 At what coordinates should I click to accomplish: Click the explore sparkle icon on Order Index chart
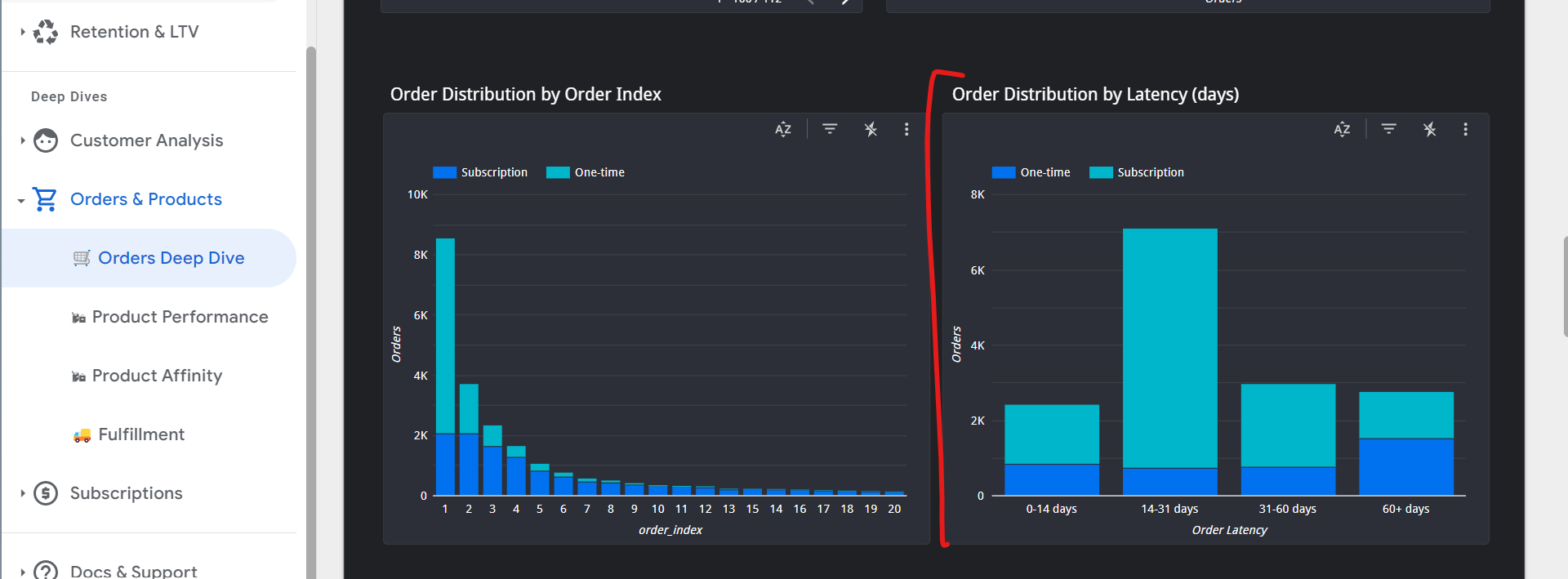(x=871, y=129)
